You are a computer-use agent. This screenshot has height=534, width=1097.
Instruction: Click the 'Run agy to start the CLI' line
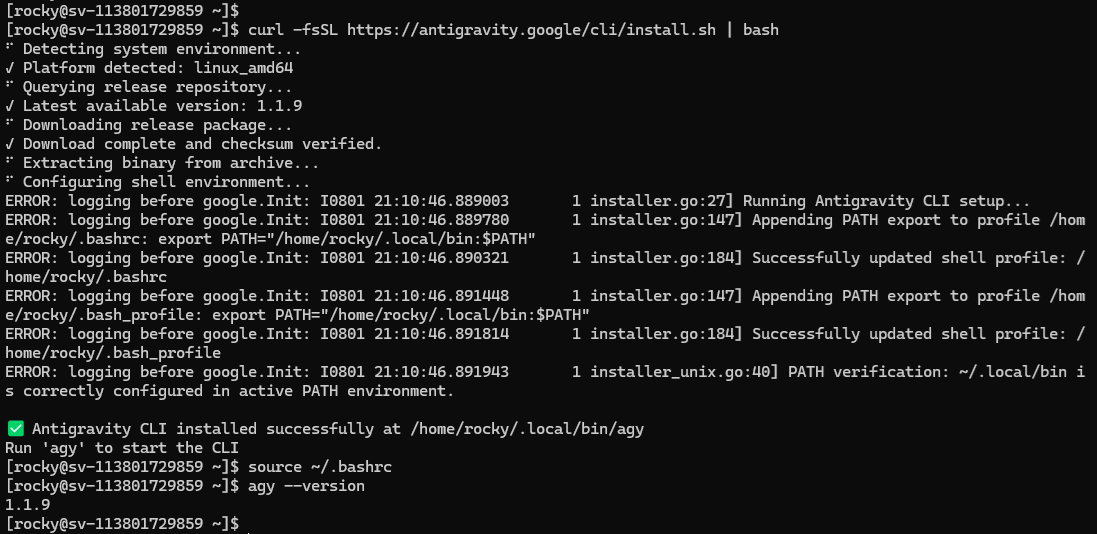(122, 448)
